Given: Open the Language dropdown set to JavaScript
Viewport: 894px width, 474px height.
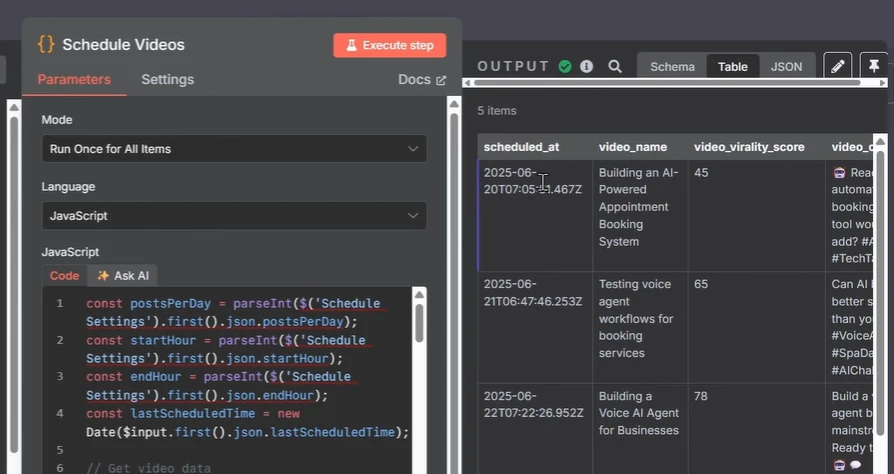Looking at the screenshot, I should 234,216.
